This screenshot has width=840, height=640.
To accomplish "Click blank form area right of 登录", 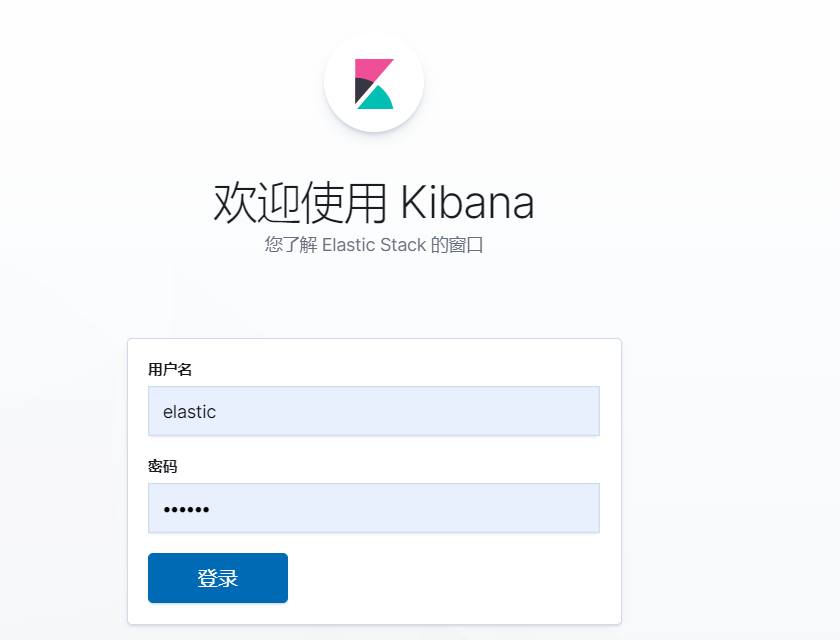I will coord(450,578).
